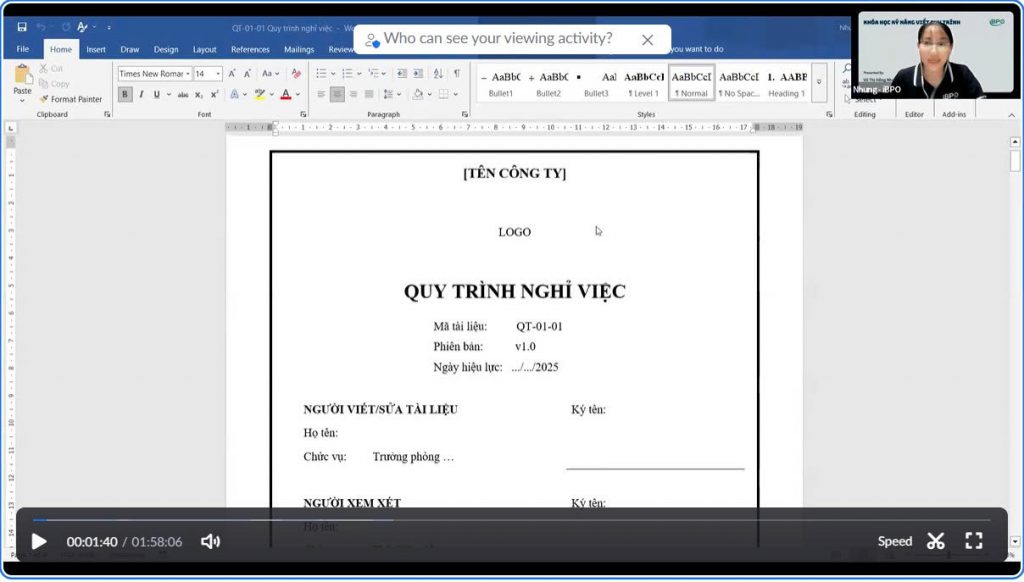Play the video with the play button
Image resolution: width=1024 pixels, height=582 pixels.
pos(39,541)
